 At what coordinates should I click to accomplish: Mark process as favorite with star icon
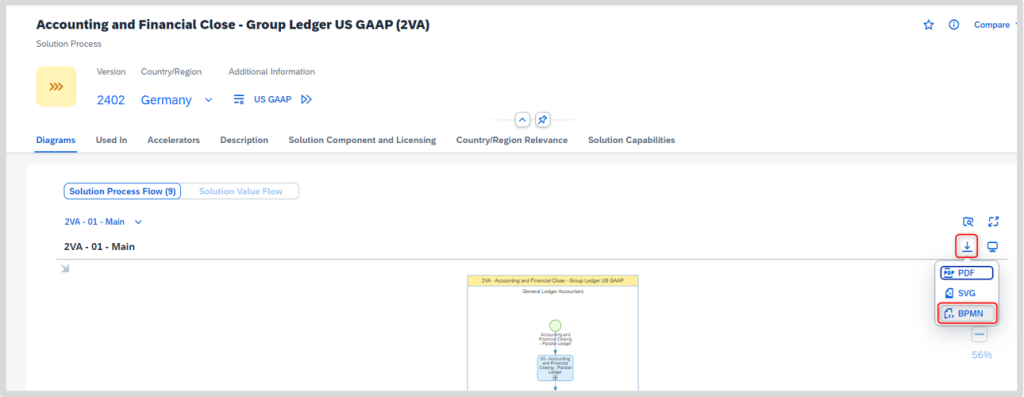click(929, 25)
